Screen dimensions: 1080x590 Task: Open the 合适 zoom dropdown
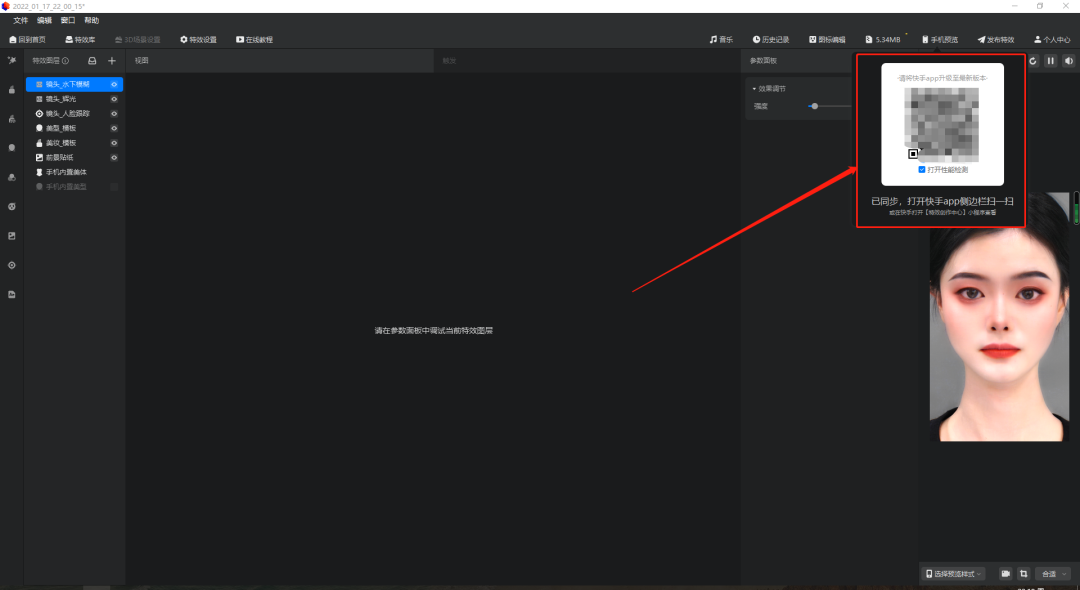(x=1054, y=574)
